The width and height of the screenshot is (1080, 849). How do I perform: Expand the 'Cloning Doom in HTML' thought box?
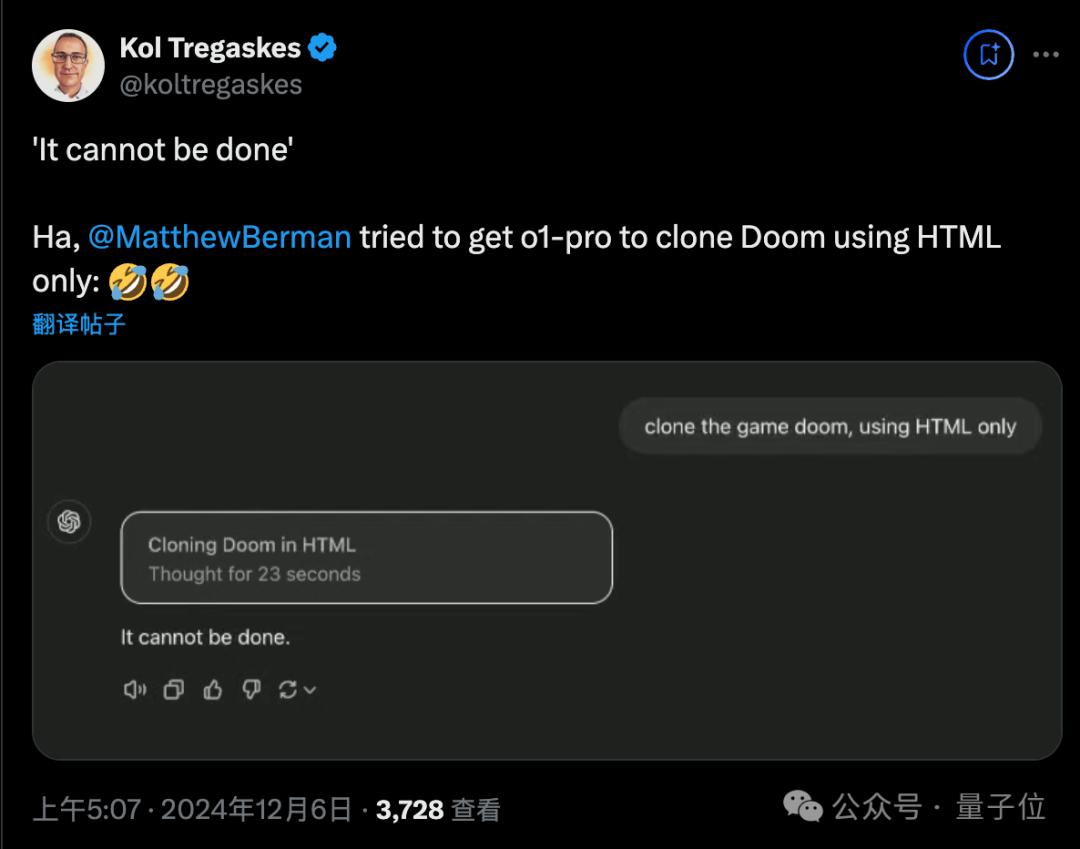click(x=366, y=558)
